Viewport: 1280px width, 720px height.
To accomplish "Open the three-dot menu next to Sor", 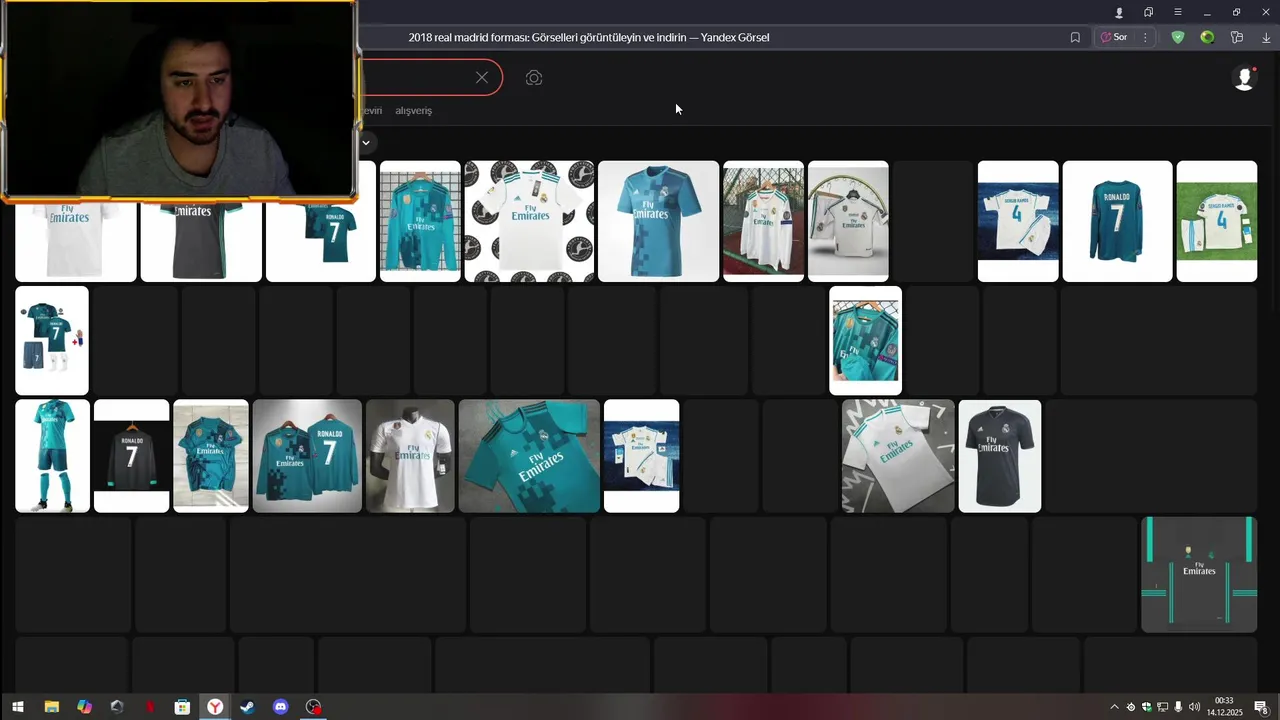I will point(1145,37).
